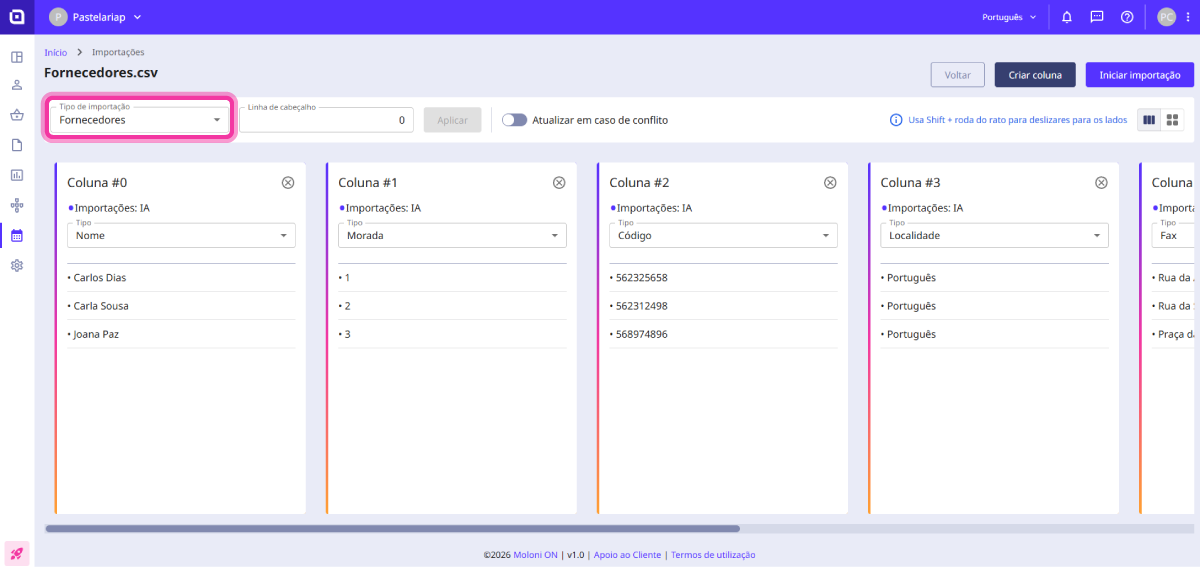Open the dashboard layout icon in sidebar

[x=17, y=56]
